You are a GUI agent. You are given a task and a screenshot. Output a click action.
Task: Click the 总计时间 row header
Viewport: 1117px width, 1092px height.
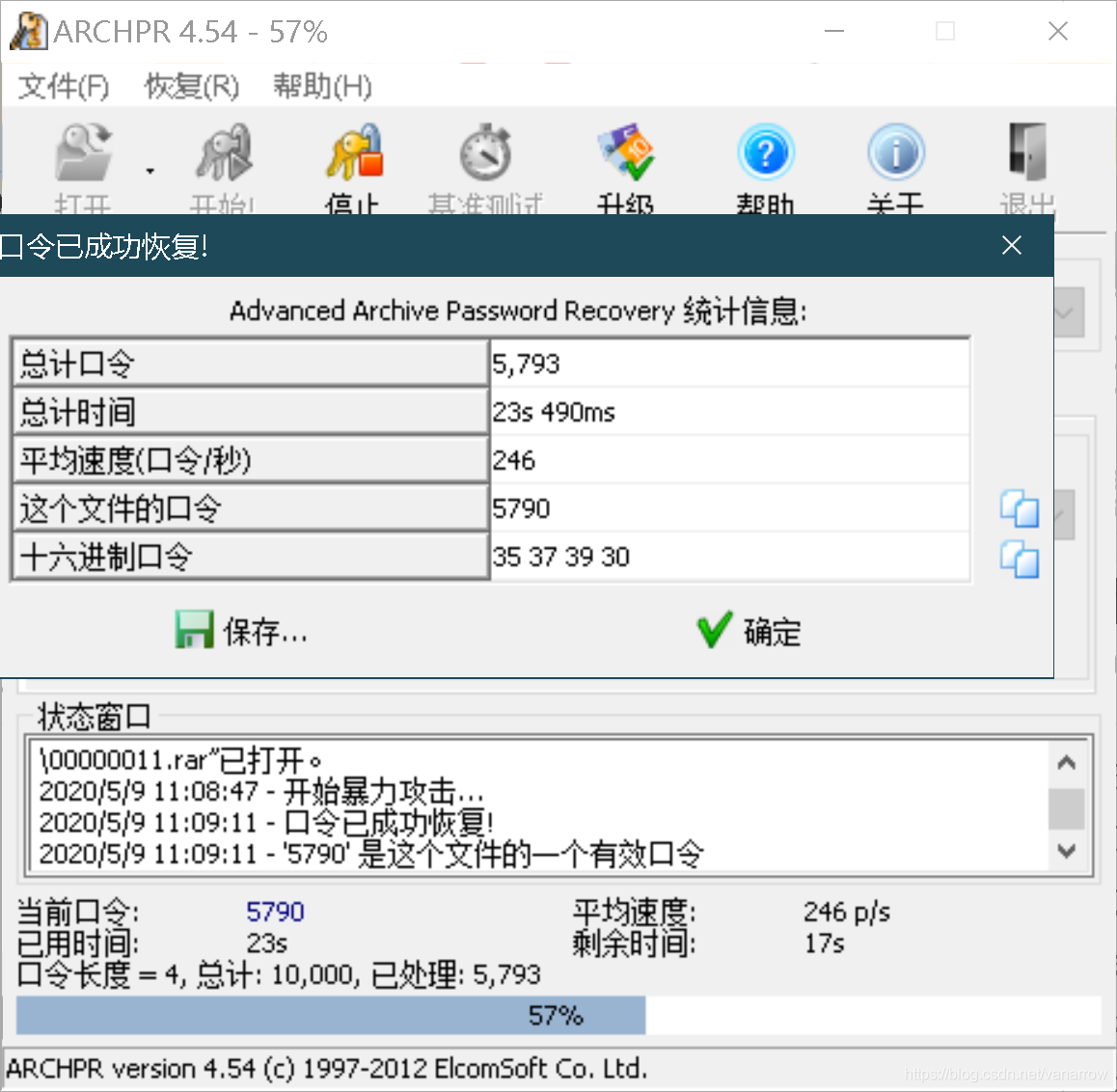[x=251, y=412]
